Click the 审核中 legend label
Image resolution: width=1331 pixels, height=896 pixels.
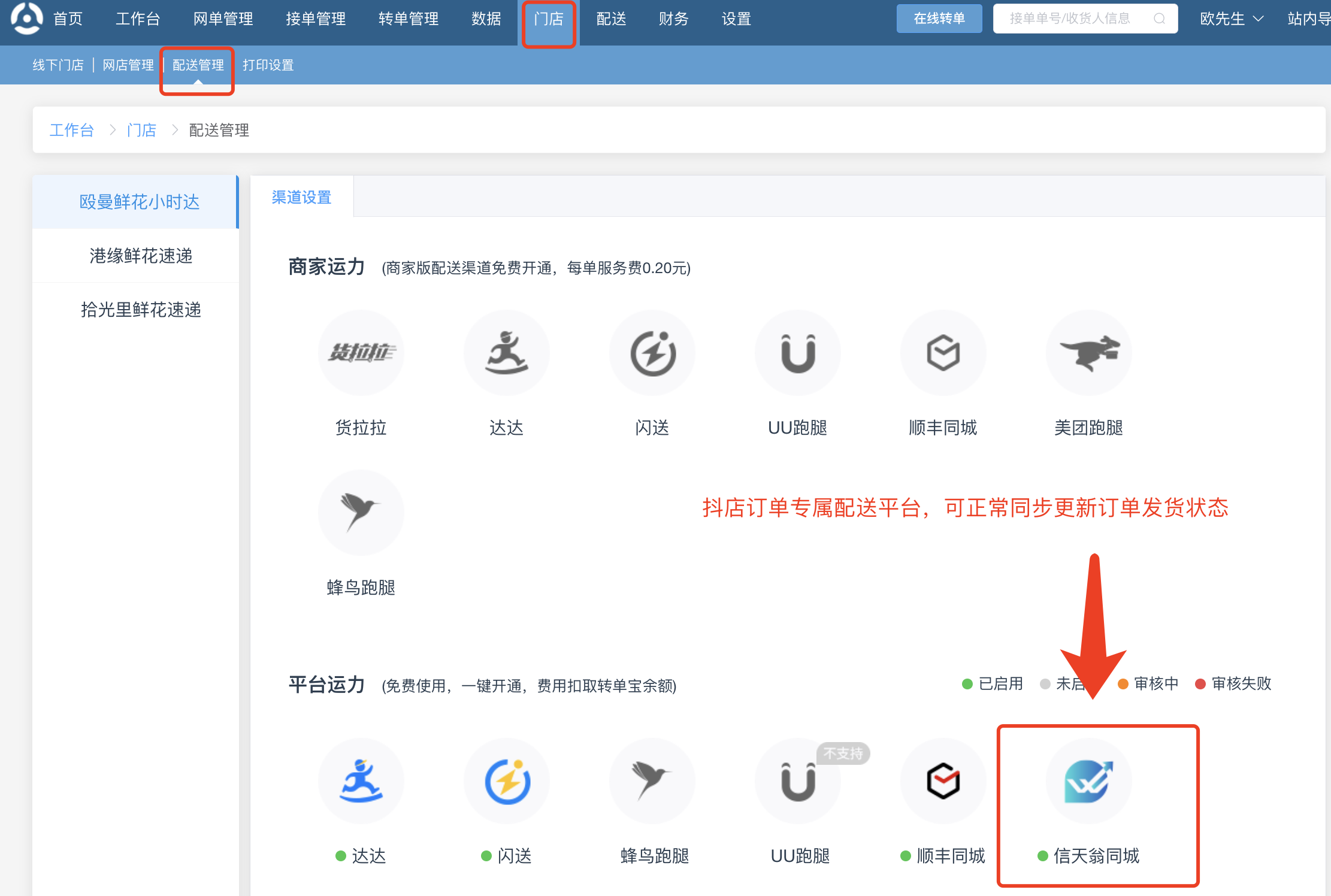point(1156,683)
